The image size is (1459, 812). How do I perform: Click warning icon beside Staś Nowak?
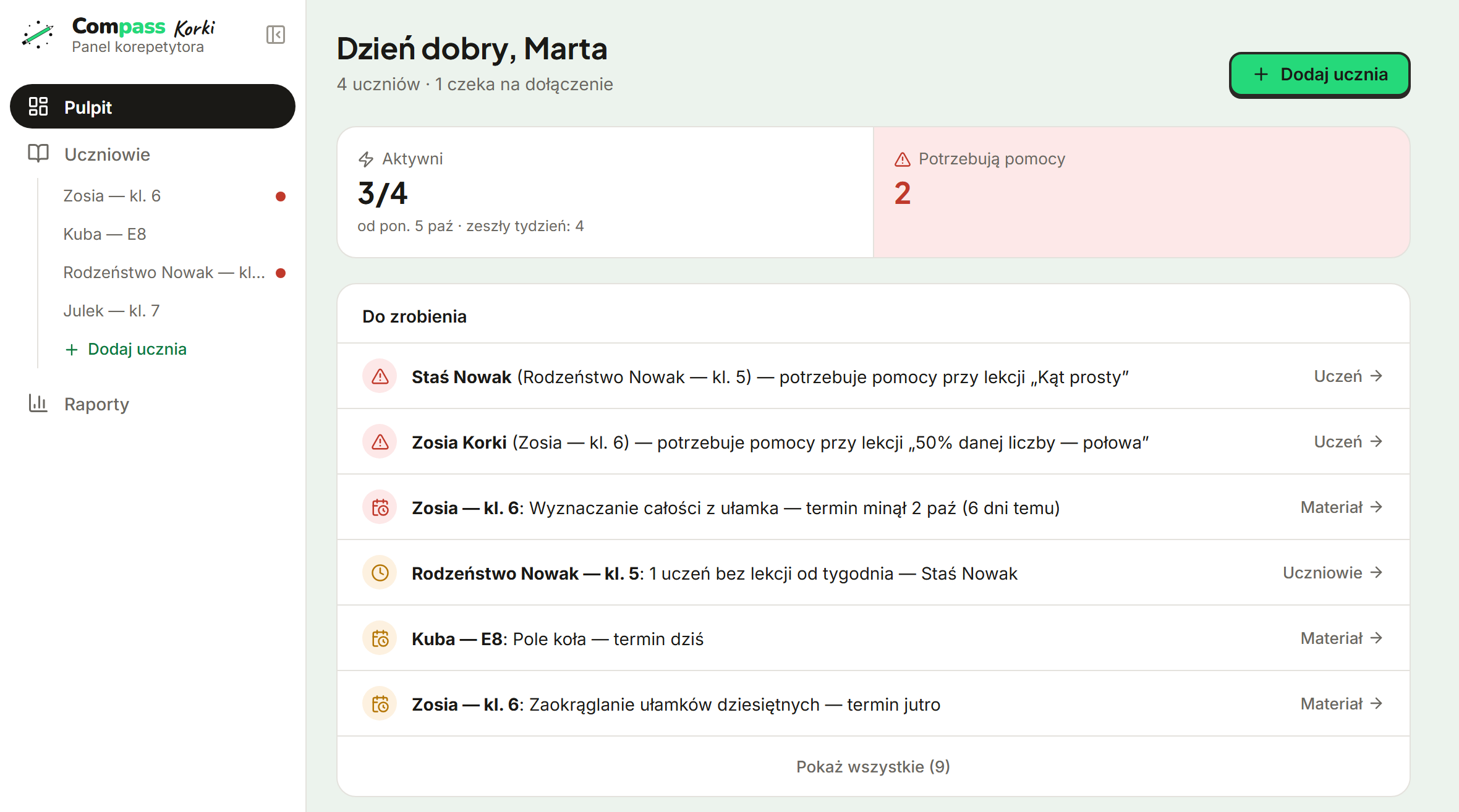click(380, 376)
